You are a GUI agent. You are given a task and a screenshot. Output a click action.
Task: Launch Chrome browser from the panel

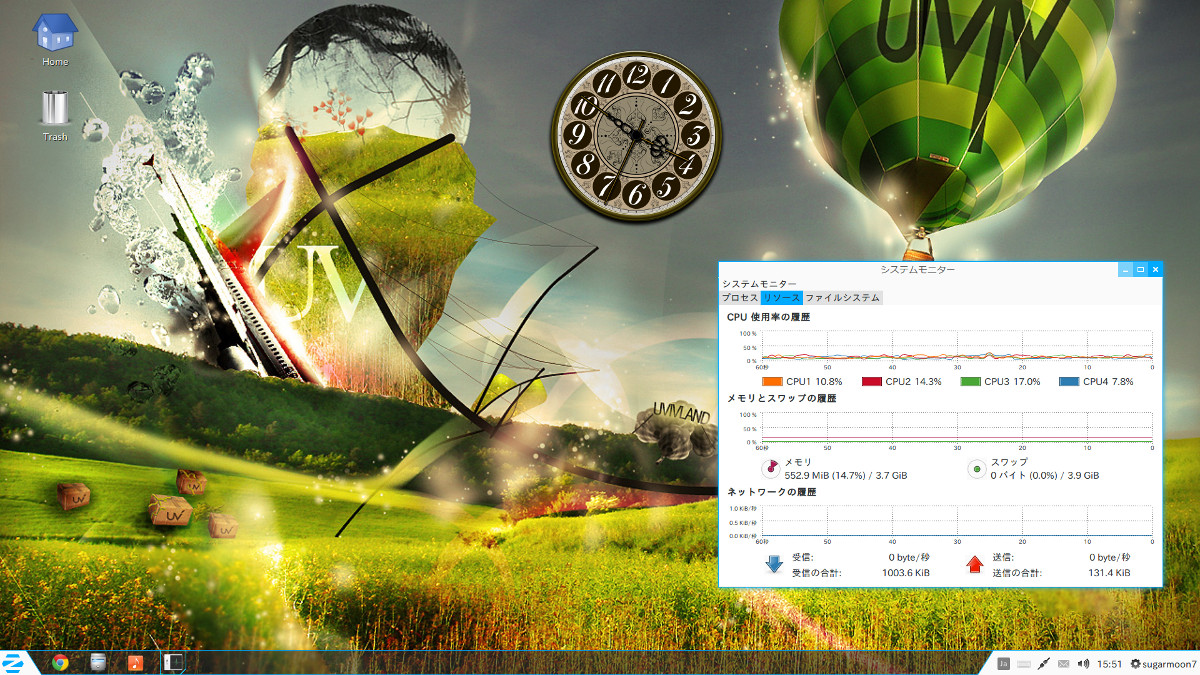[60, 662]
